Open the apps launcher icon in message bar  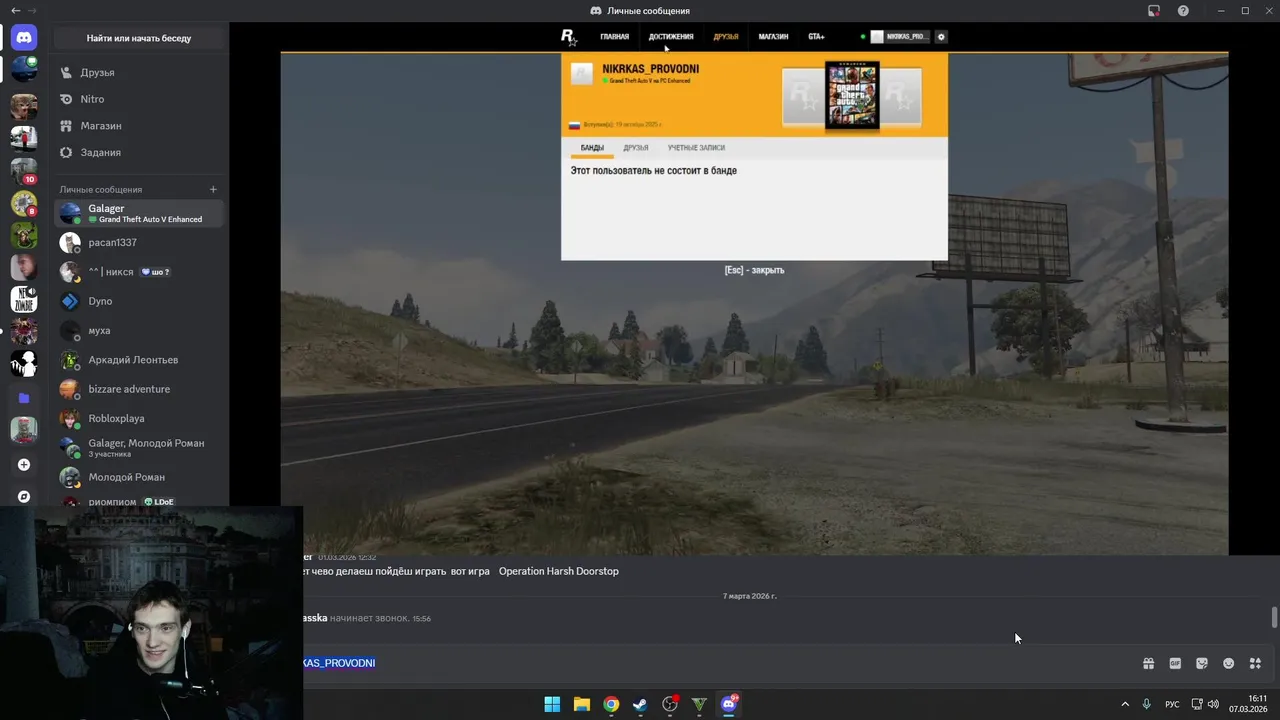pos(1256,663)
